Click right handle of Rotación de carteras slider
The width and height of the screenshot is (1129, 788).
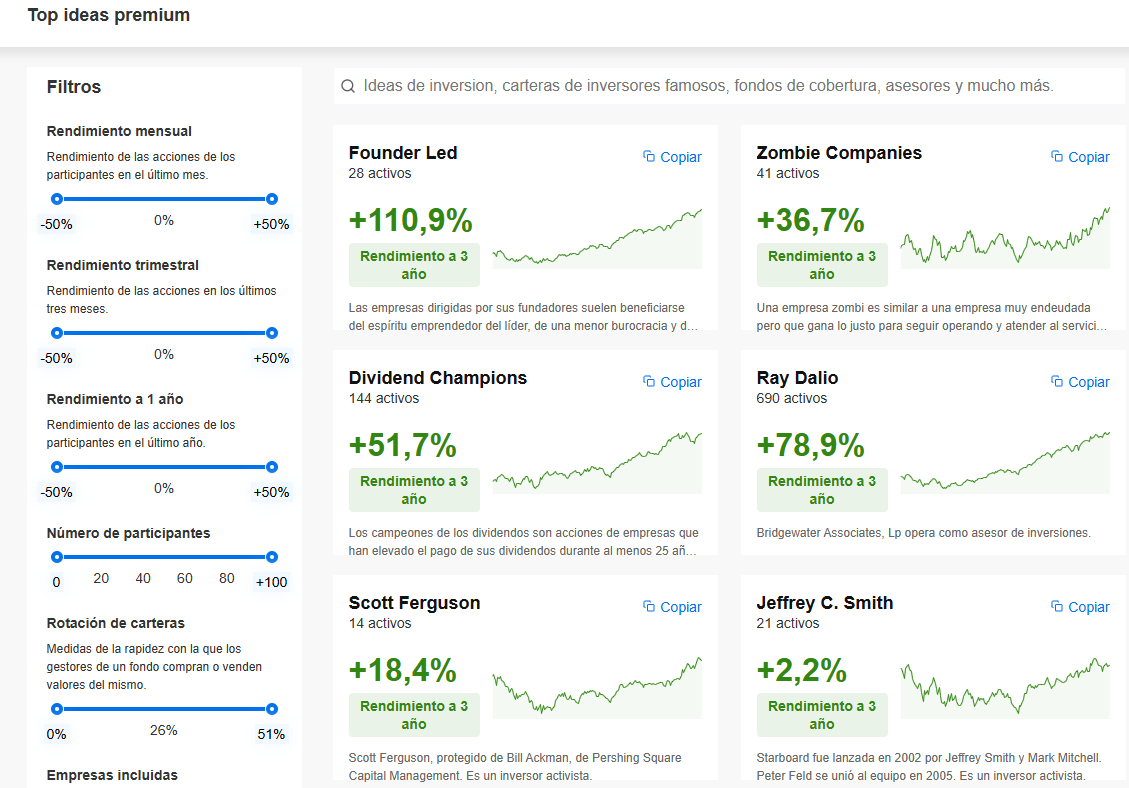[x=271, y=709]
